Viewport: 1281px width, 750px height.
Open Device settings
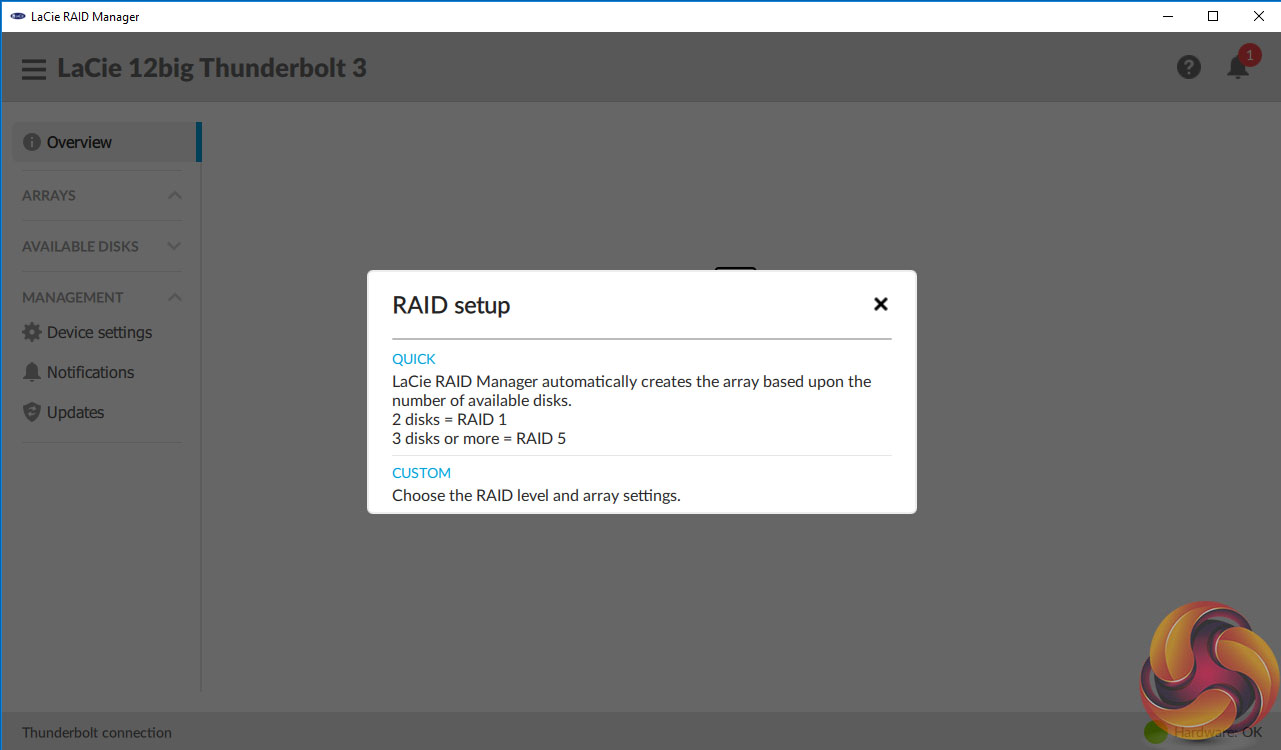click(x=87, y=332)
